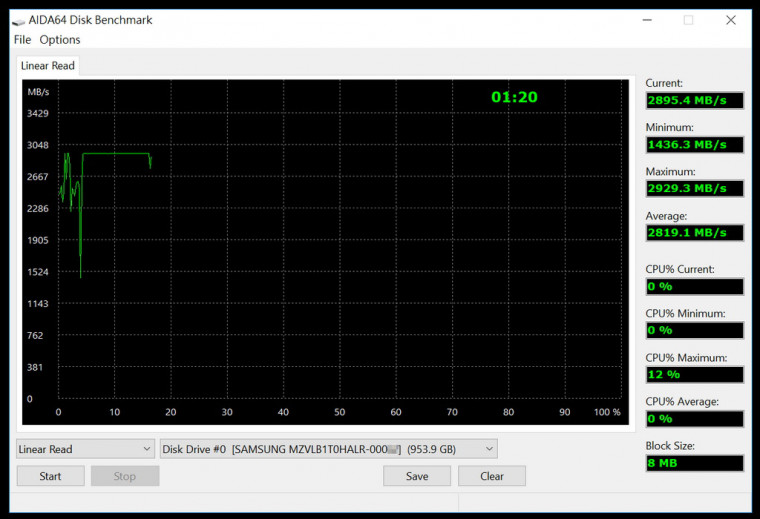This screenshot has height=519, width=760.
Task: Save the benchmark results
Action: tap(417, 476)
